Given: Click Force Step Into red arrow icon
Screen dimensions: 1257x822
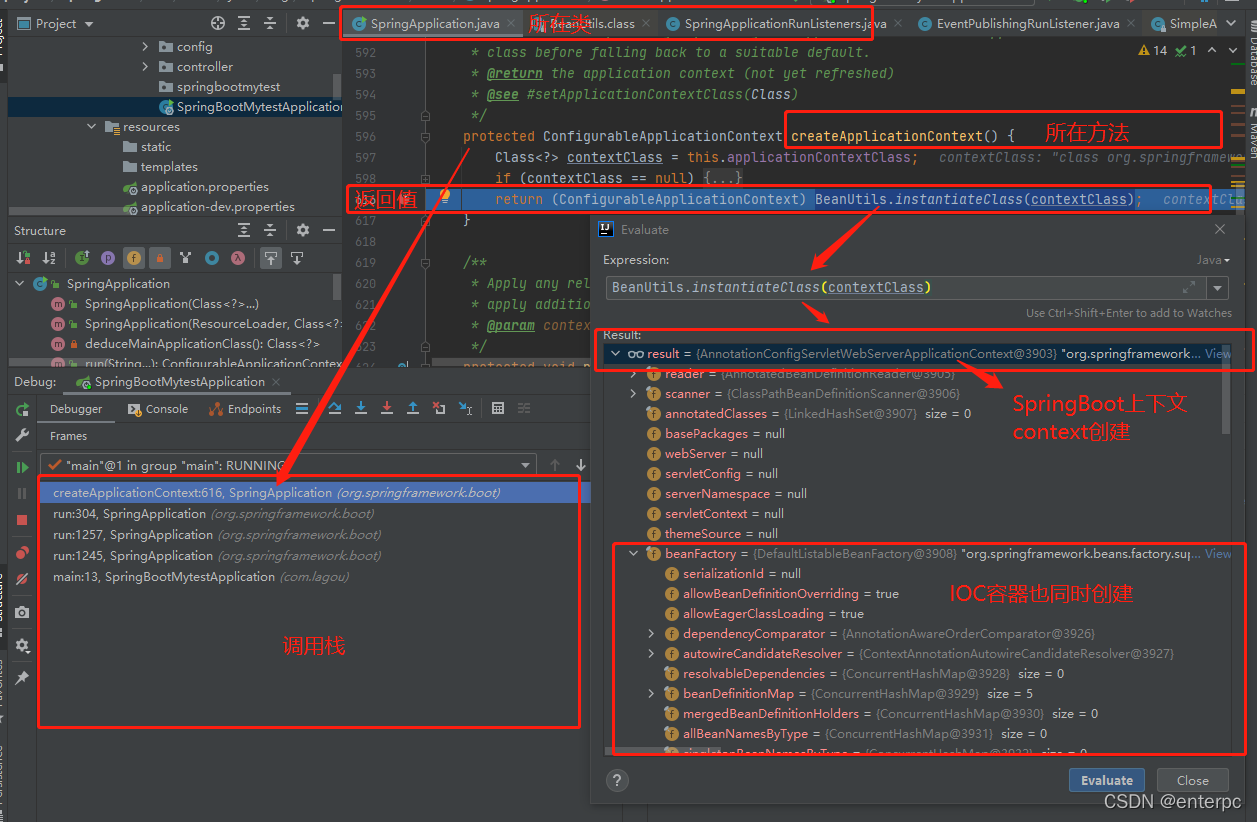Looking at the screenshot, I should (387, 408).
